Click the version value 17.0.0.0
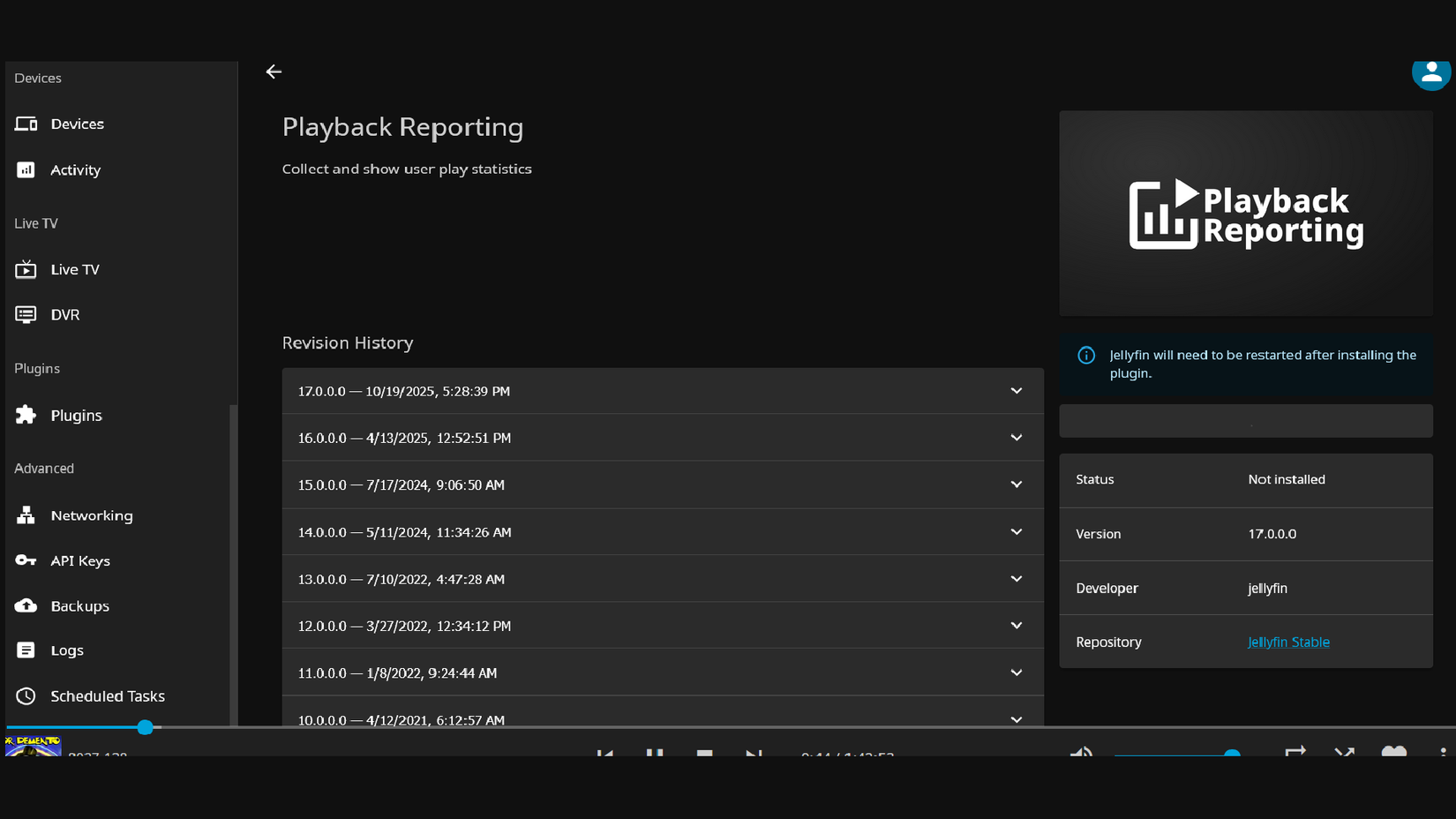Viewport: 1456px width, 819px height. [1272, 534]
